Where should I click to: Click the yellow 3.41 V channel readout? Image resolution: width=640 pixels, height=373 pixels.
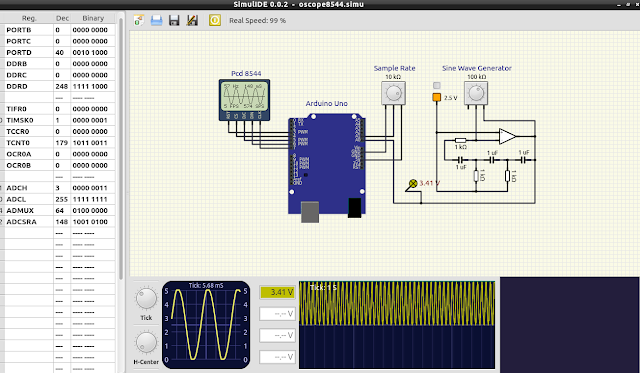click(278, 292)
